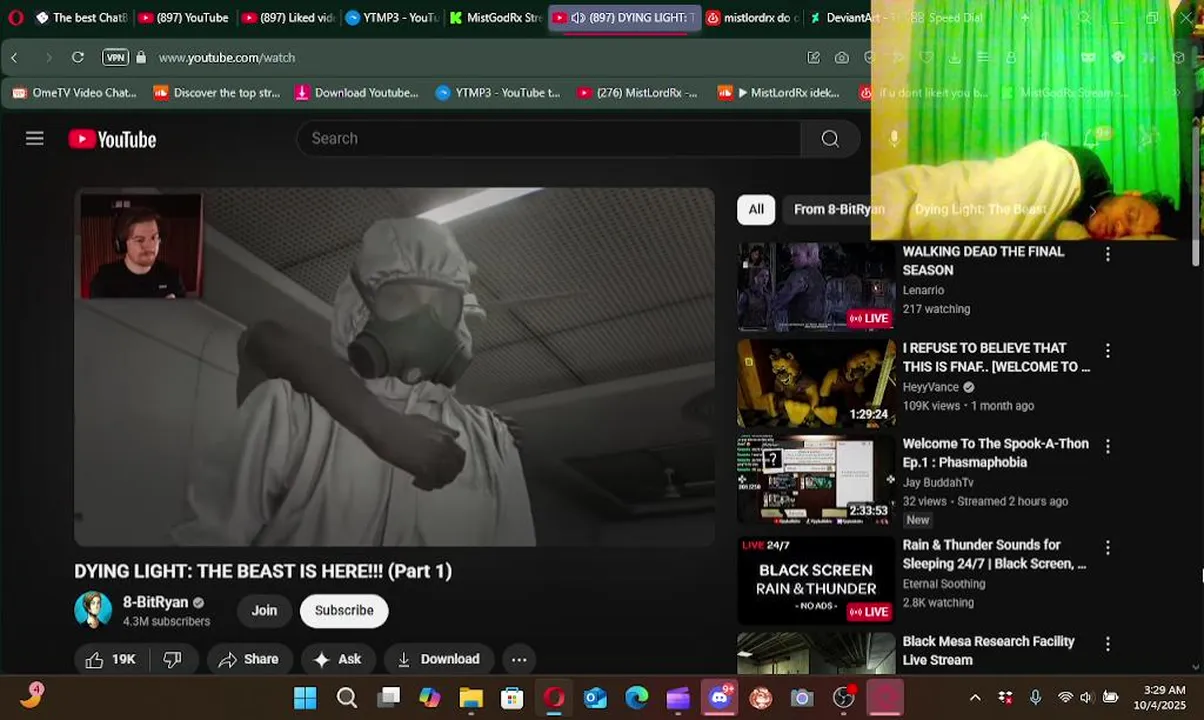Screen dimensions: 1204x720
Task: Switch to (897) YouTube tab
Action: tap(182, 17)
